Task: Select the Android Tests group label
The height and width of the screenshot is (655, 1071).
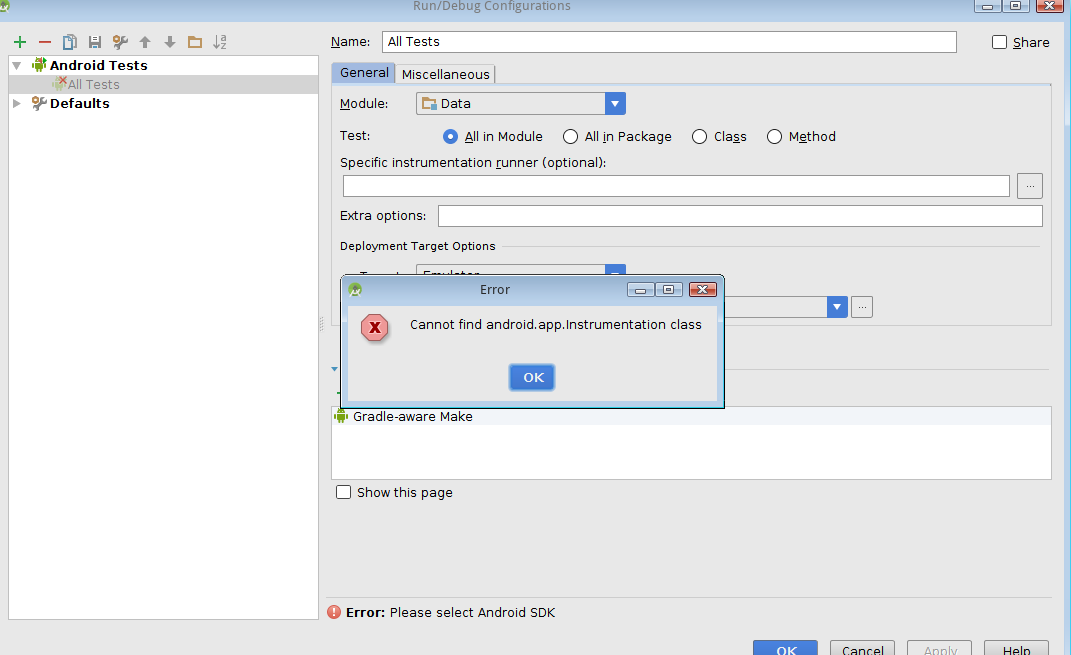Action: pos(98,66)
